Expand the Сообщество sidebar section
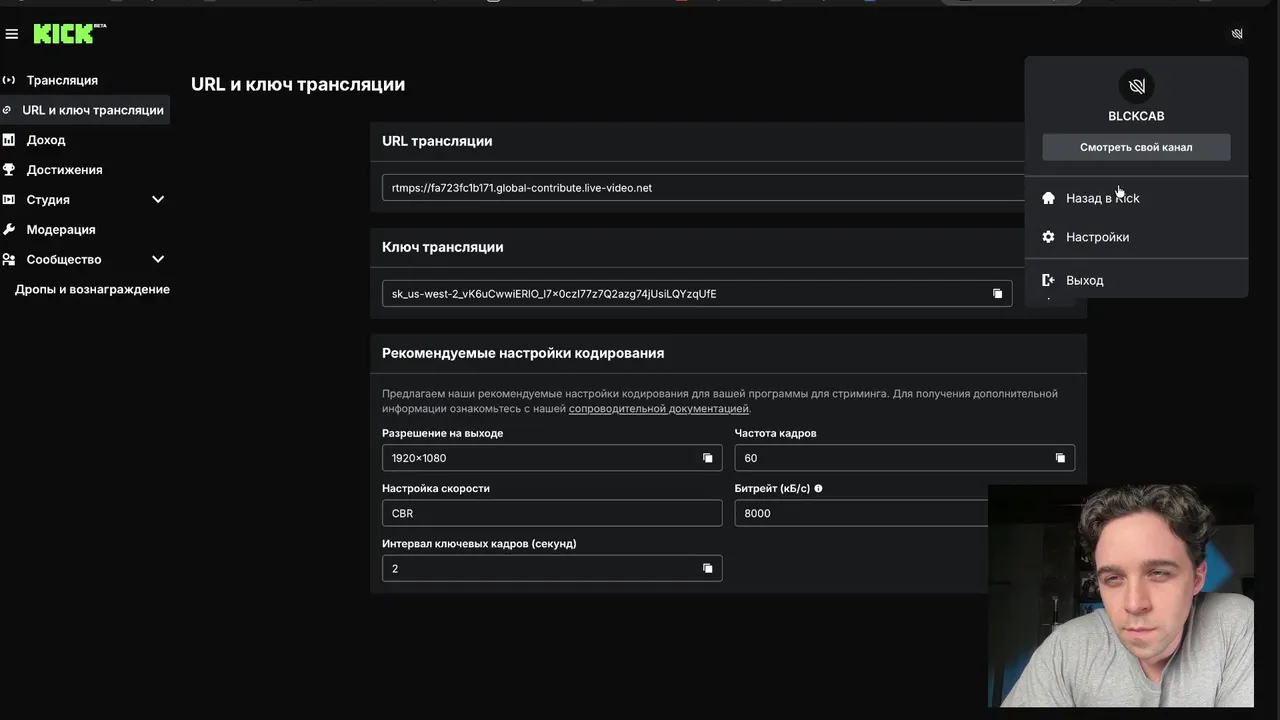 pos(157,259)
